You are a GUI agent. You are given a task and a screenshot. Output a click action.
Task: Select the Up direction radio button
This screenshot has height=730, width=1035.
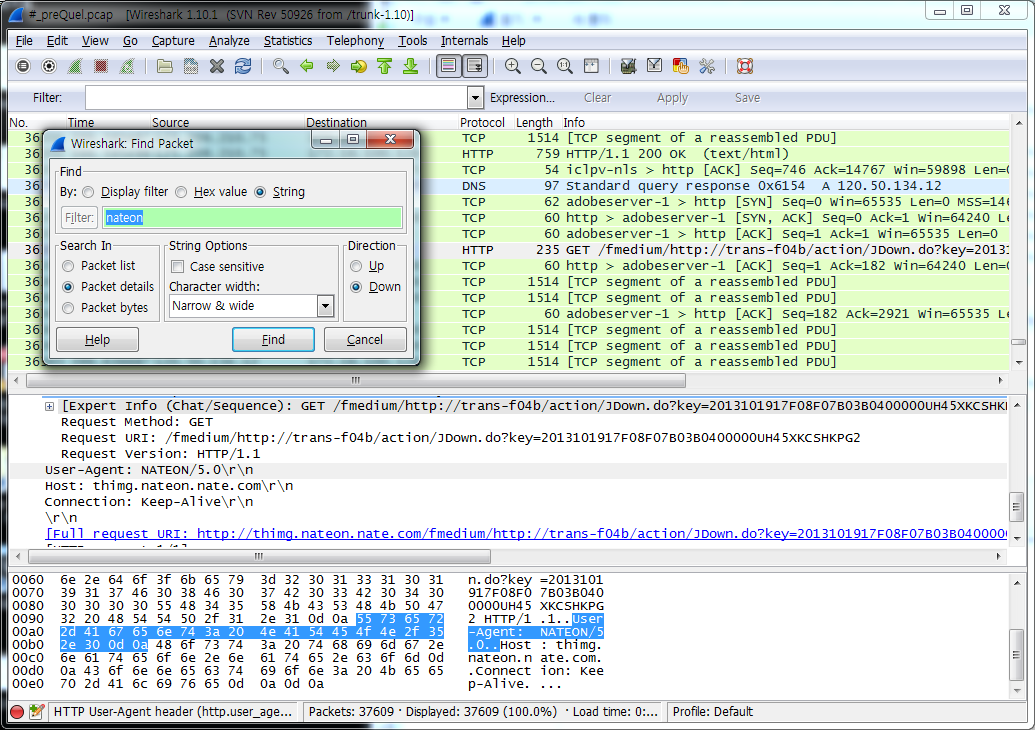point(356,266)
